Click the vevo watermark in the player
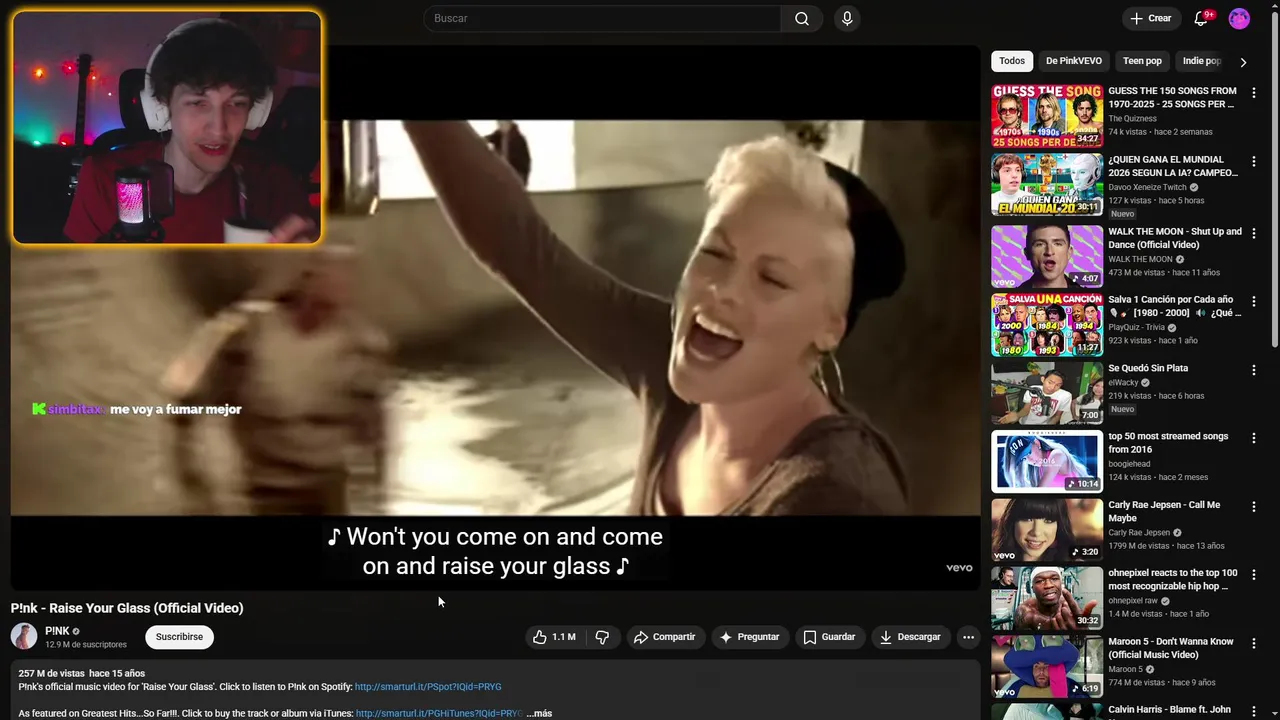The height and width of the screenshot is (720, 1280). (959, 568)
